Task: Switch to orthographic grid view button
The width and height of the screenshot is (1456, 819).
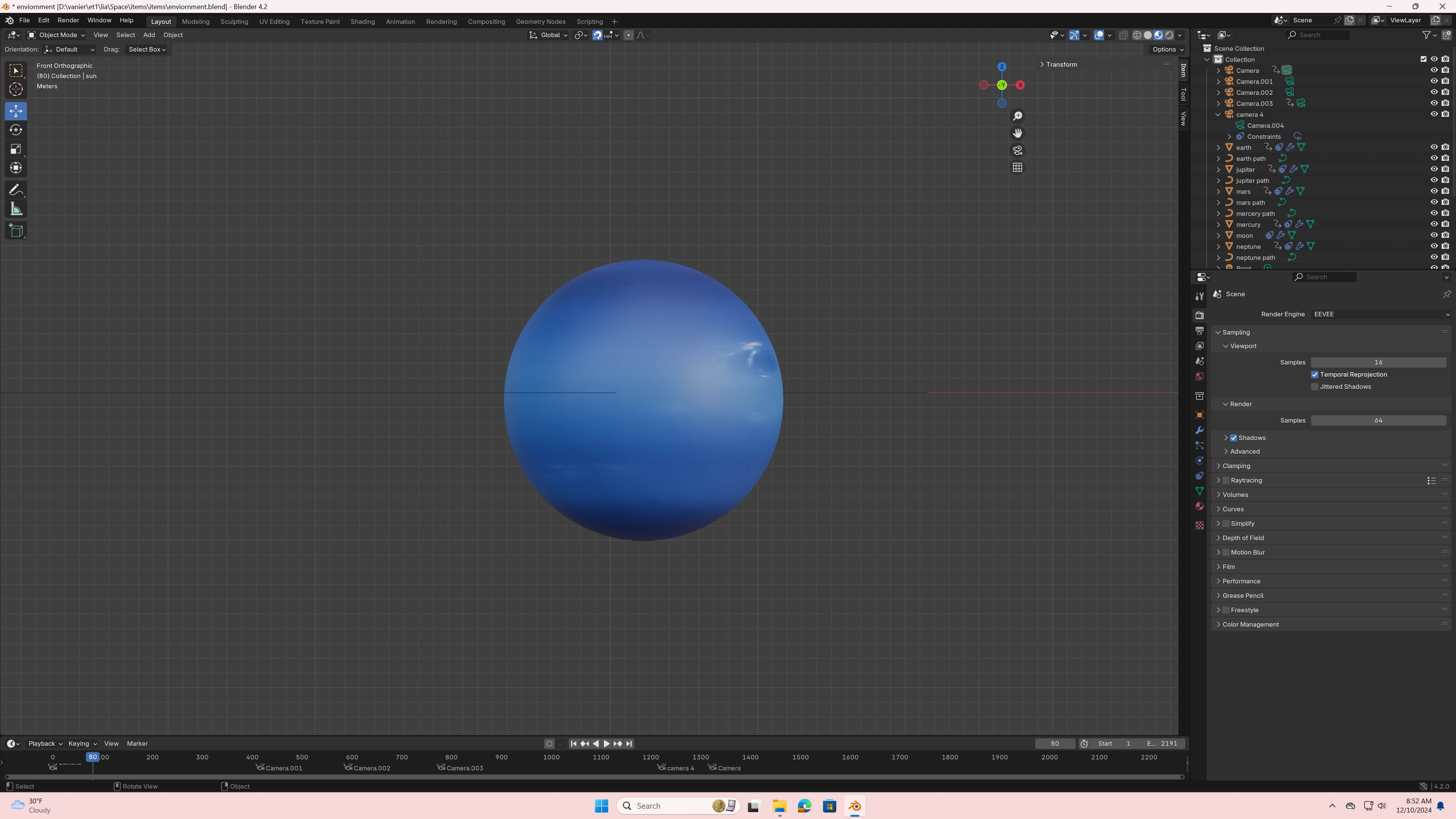Action: 1018,168
